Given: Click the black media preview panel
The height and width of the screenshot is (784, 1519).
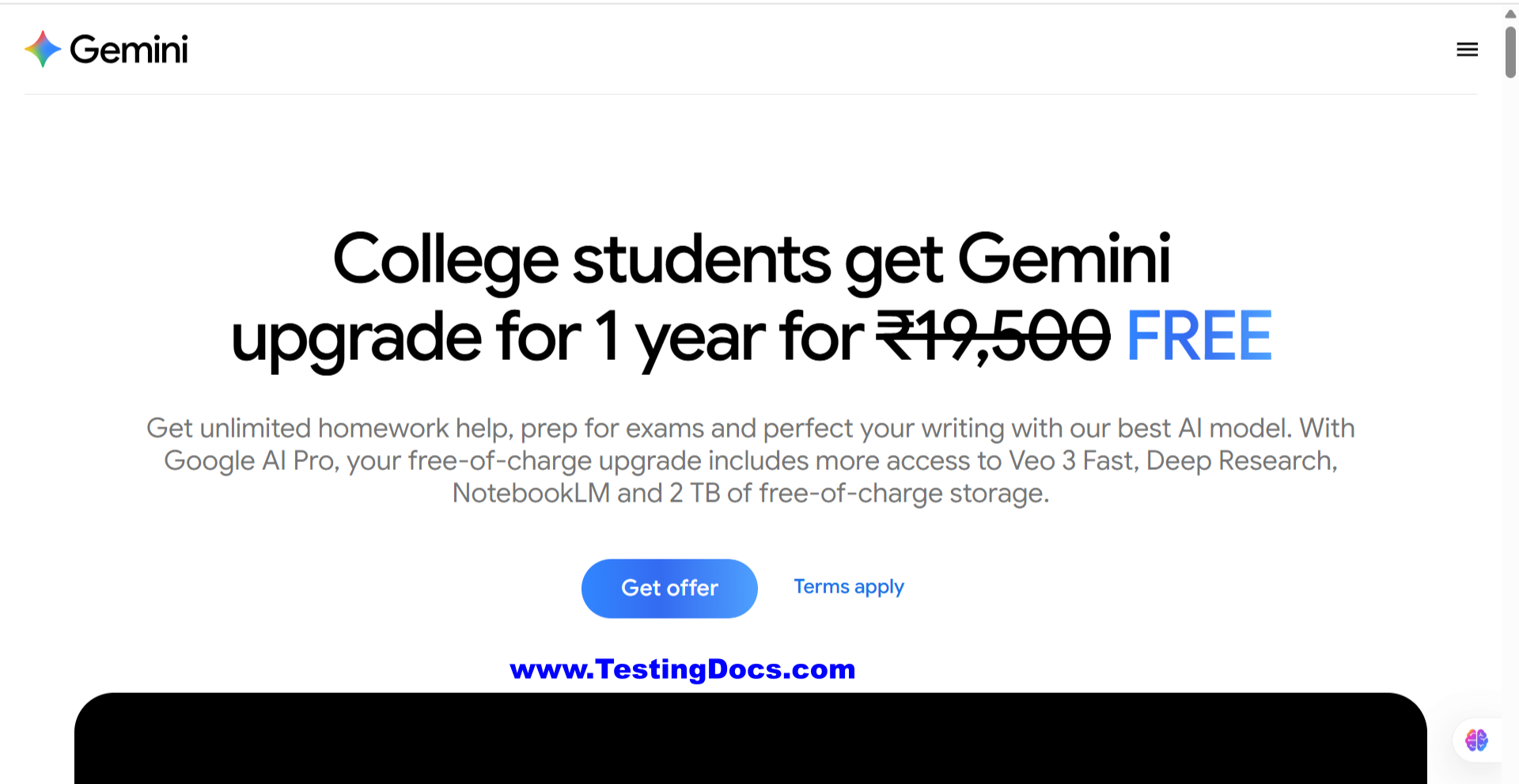Looking at the screenshot, I should 750,739.
